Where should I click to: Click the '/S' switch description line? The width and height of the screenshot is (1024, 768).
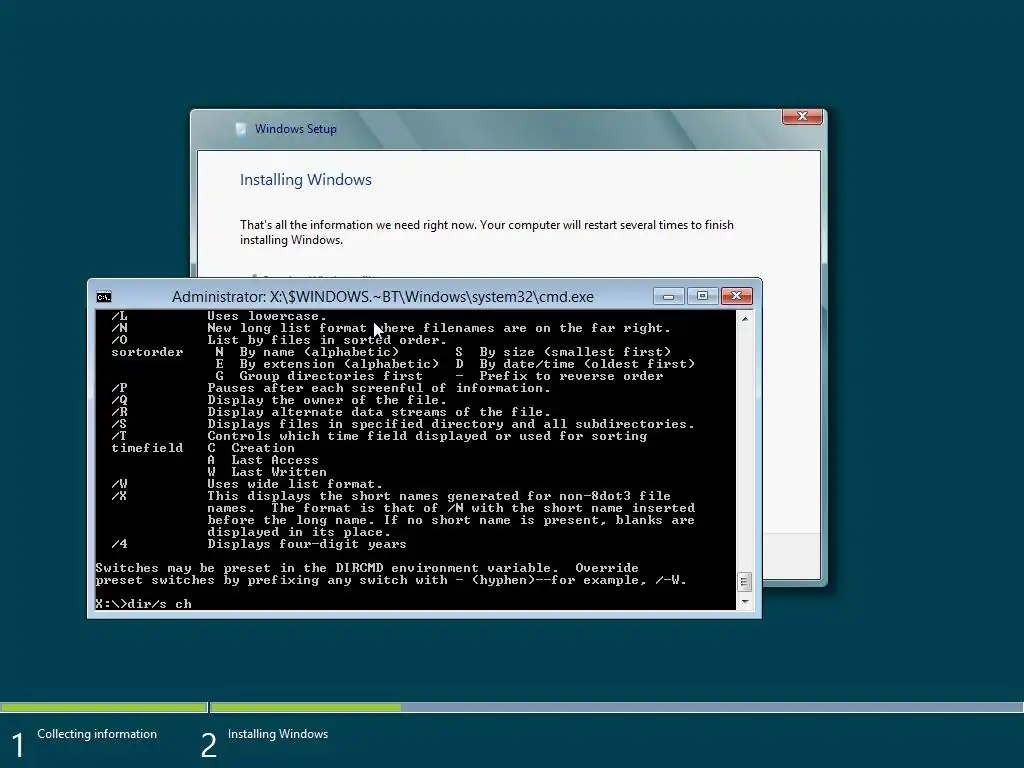(x=402, y=424)
